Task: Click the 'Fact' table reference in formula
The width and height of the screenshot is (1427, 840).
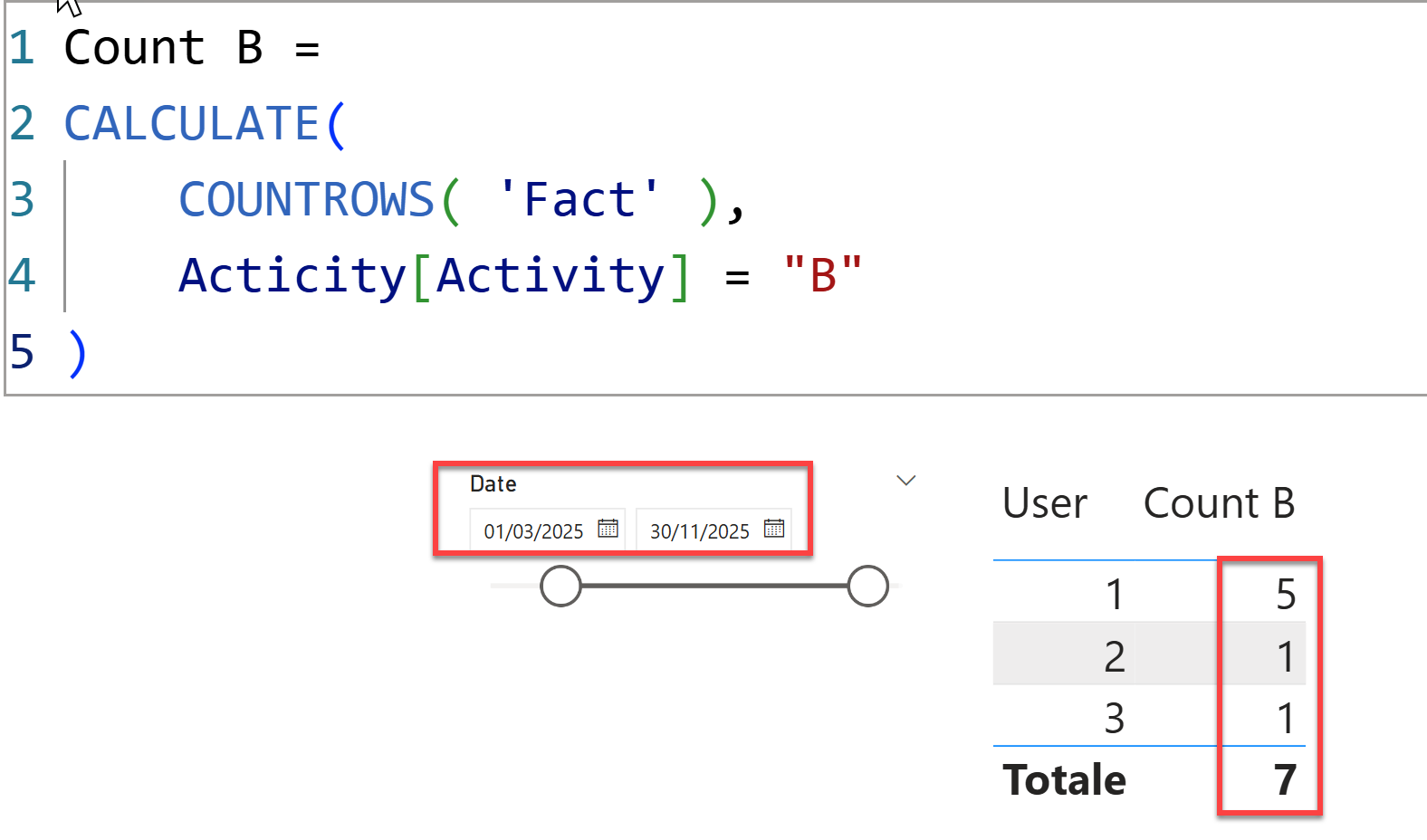Action: coord(579,200)
